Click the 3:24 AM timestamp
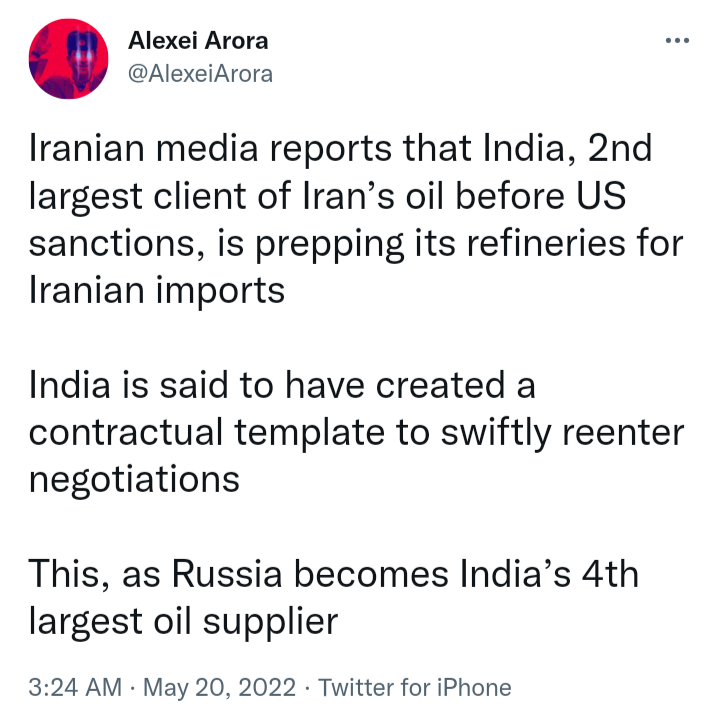 point(75,687)
